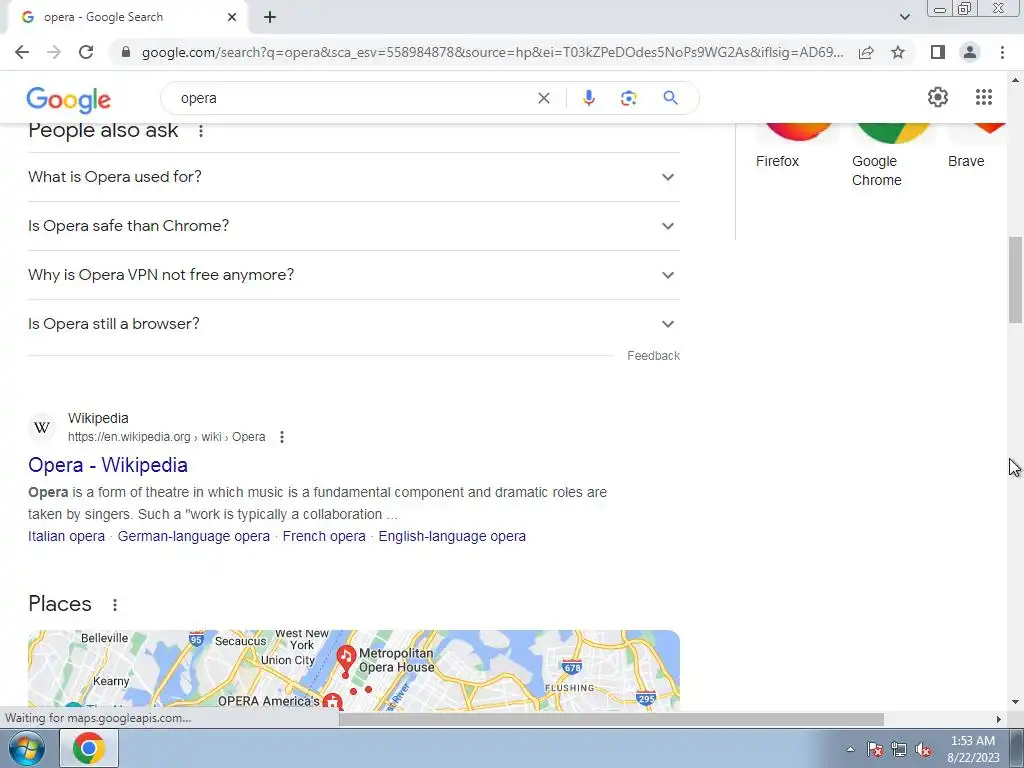Expand 'Is Opera safe than Chrome?'
Image resolution: width=1024 pixels, height=768 pixels.
point(354,226)
